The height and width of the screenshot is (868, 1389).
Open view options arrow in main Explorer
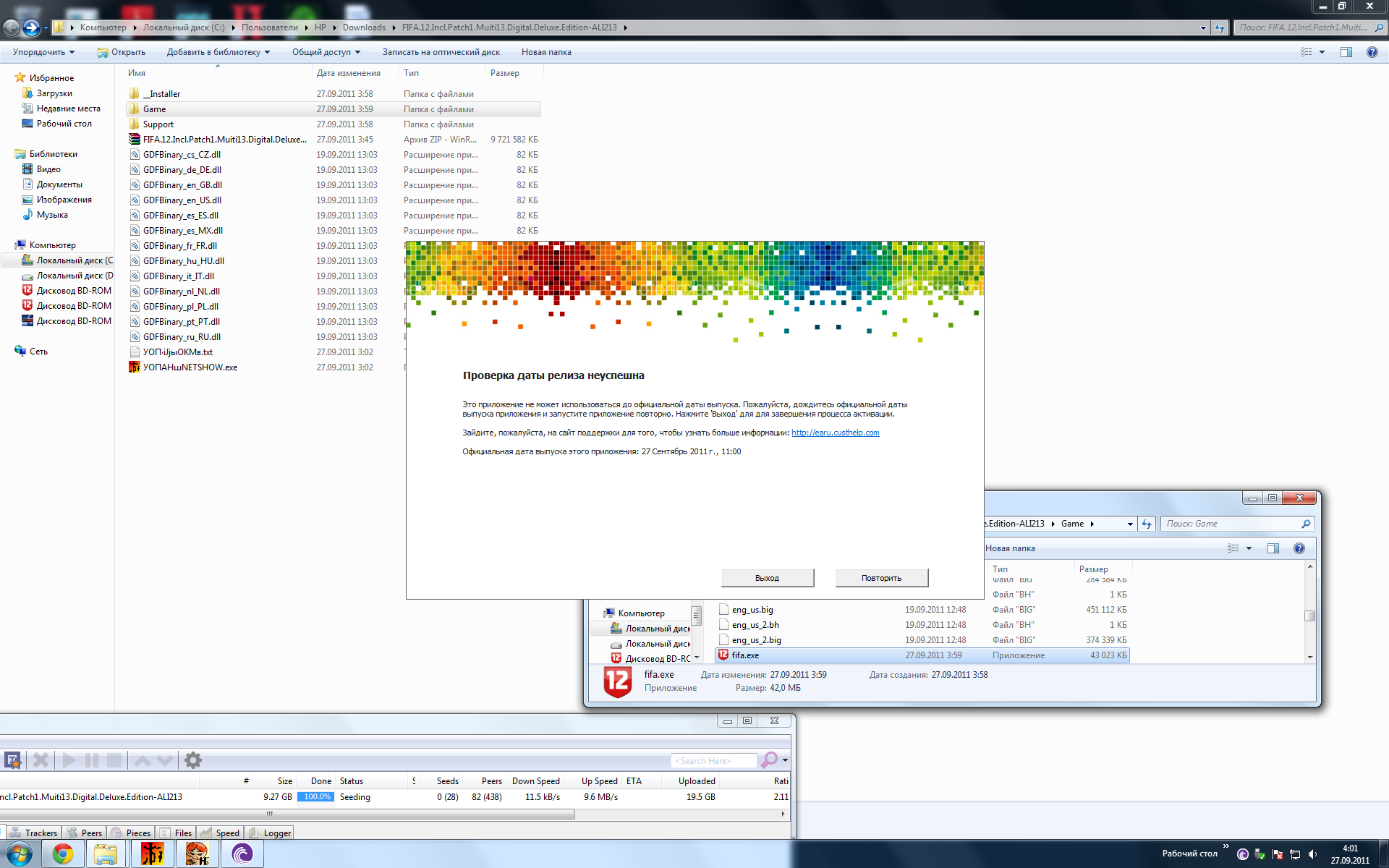1322,52
